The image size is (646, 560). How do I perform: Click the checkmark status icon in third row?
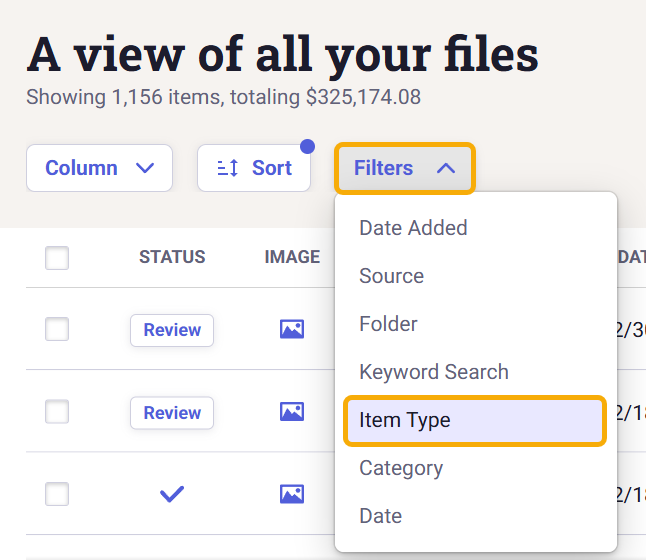tap(172, 493)
